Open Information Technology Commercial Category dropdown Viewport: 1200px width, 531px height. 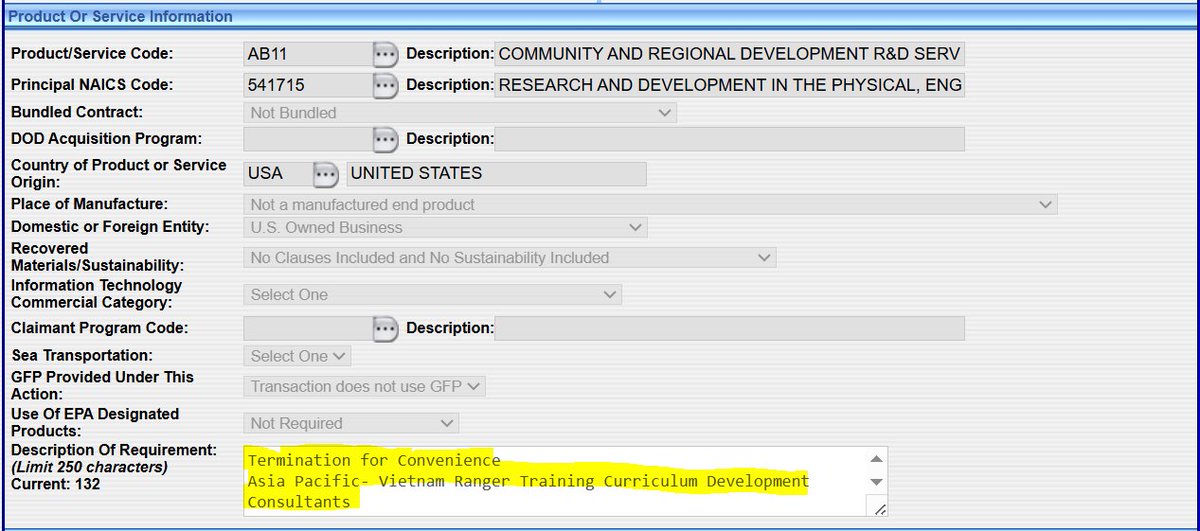(432, 295)
